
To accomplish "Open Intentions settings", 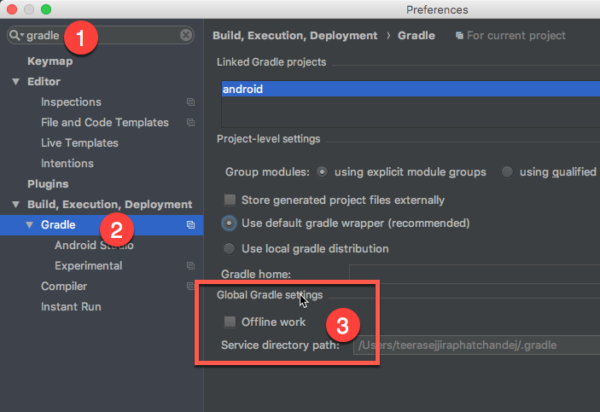I will pos(67,163).
